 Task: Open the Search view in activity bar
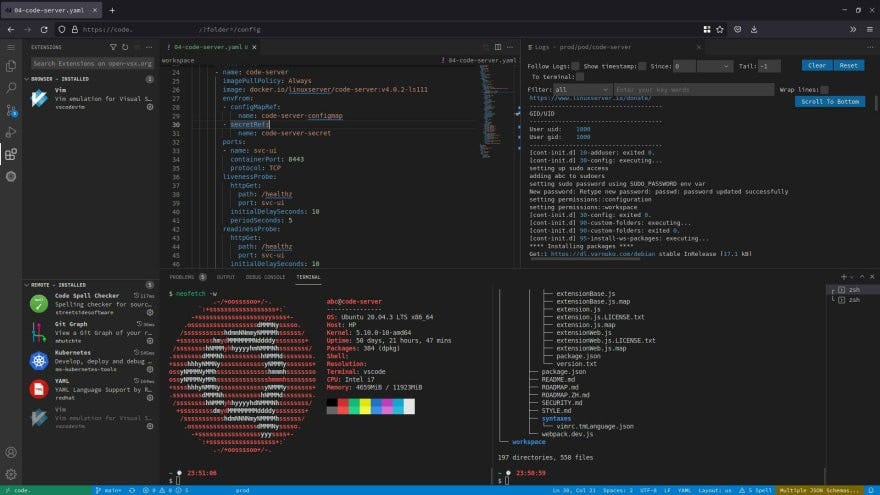click(x=11, y=88)
